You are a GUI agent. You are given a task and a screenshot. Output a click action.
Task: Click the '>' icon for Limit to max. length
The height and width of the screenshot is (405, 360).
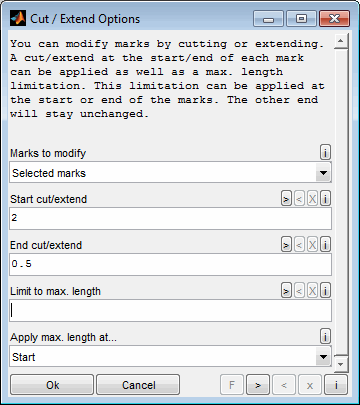pos(286,291)
